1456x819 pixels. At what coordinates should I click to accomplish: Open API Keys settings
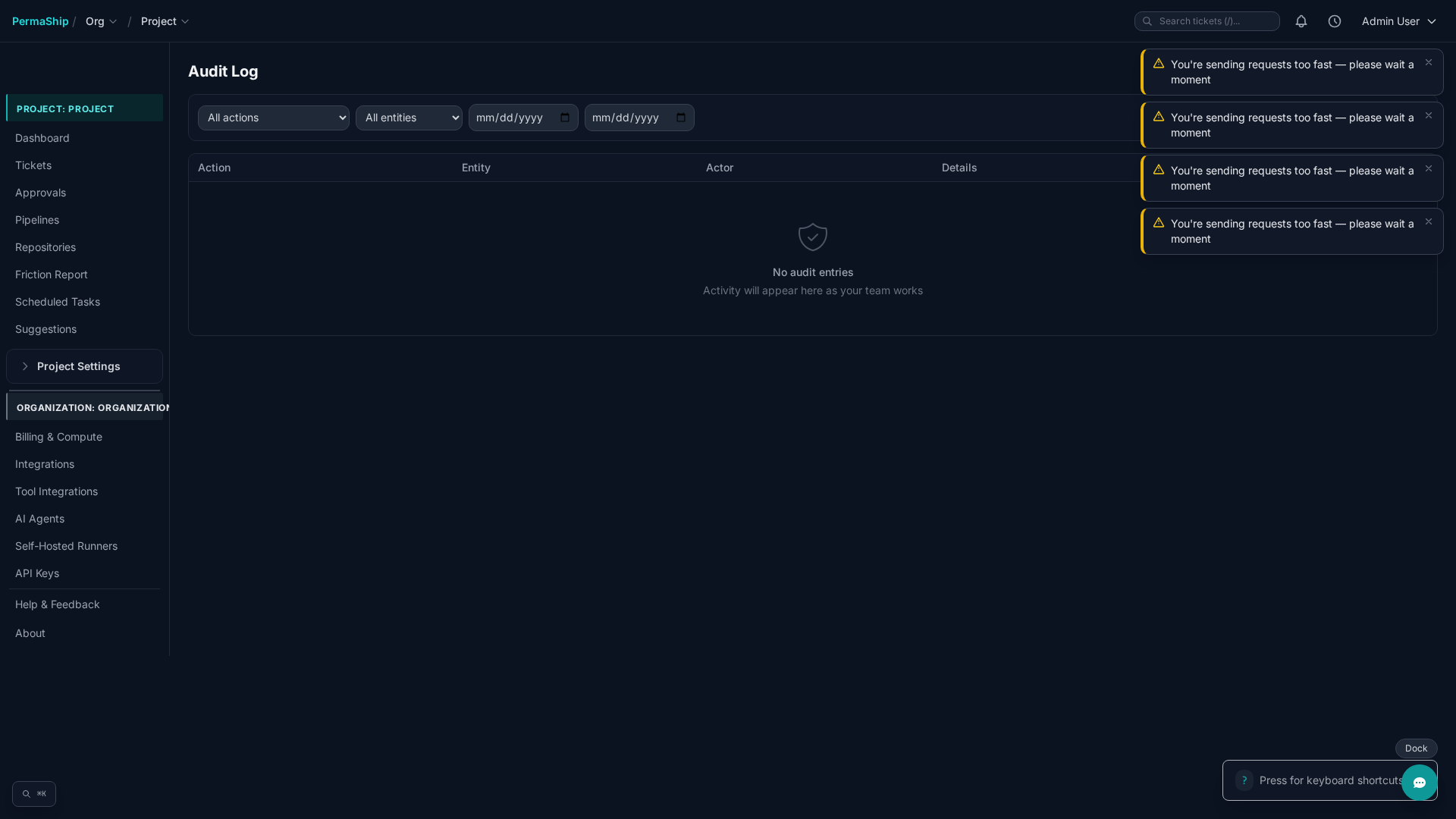click(37, 573)
